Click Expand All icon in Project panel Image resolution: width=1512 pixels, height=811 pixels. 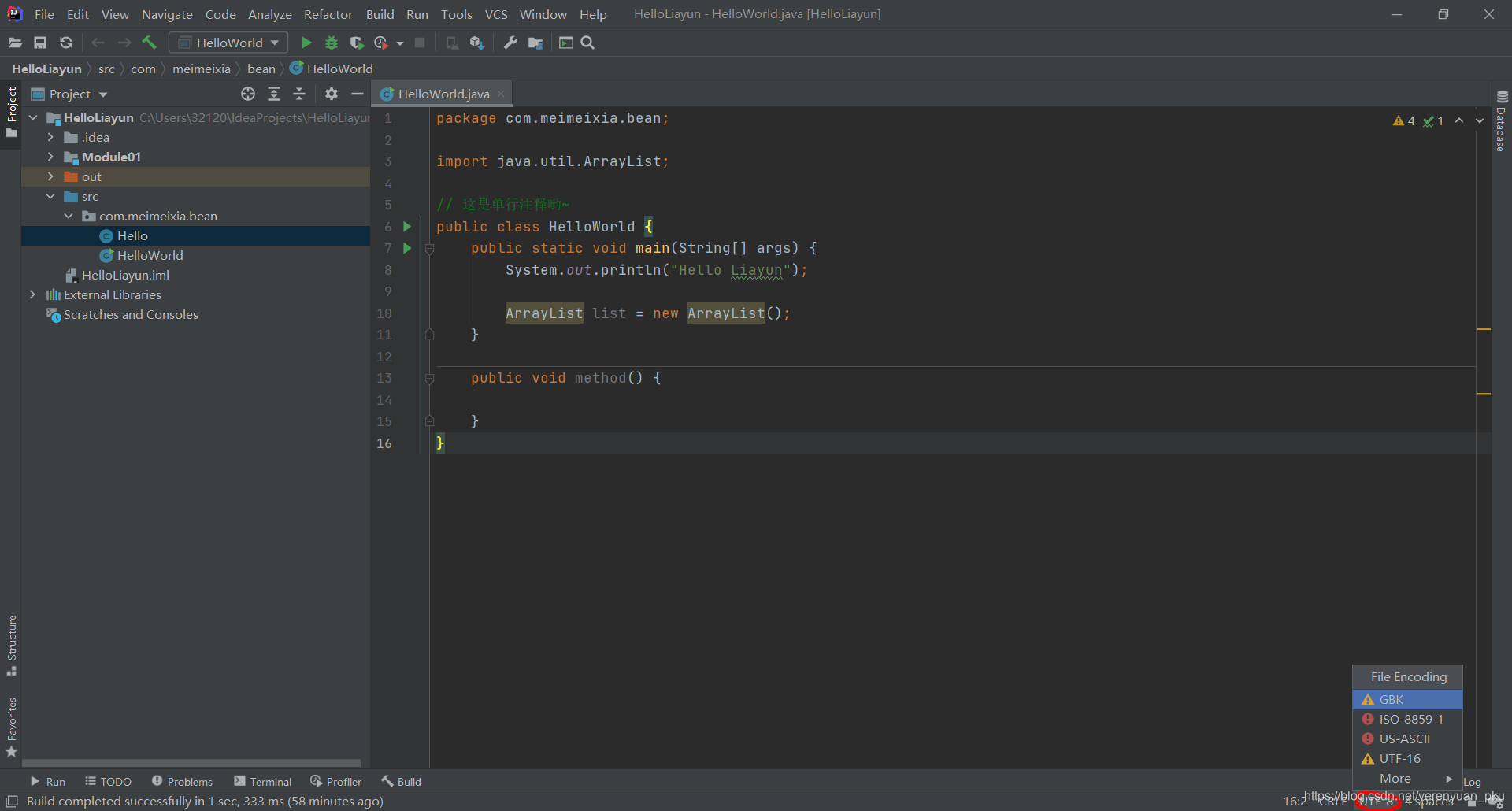274,94
